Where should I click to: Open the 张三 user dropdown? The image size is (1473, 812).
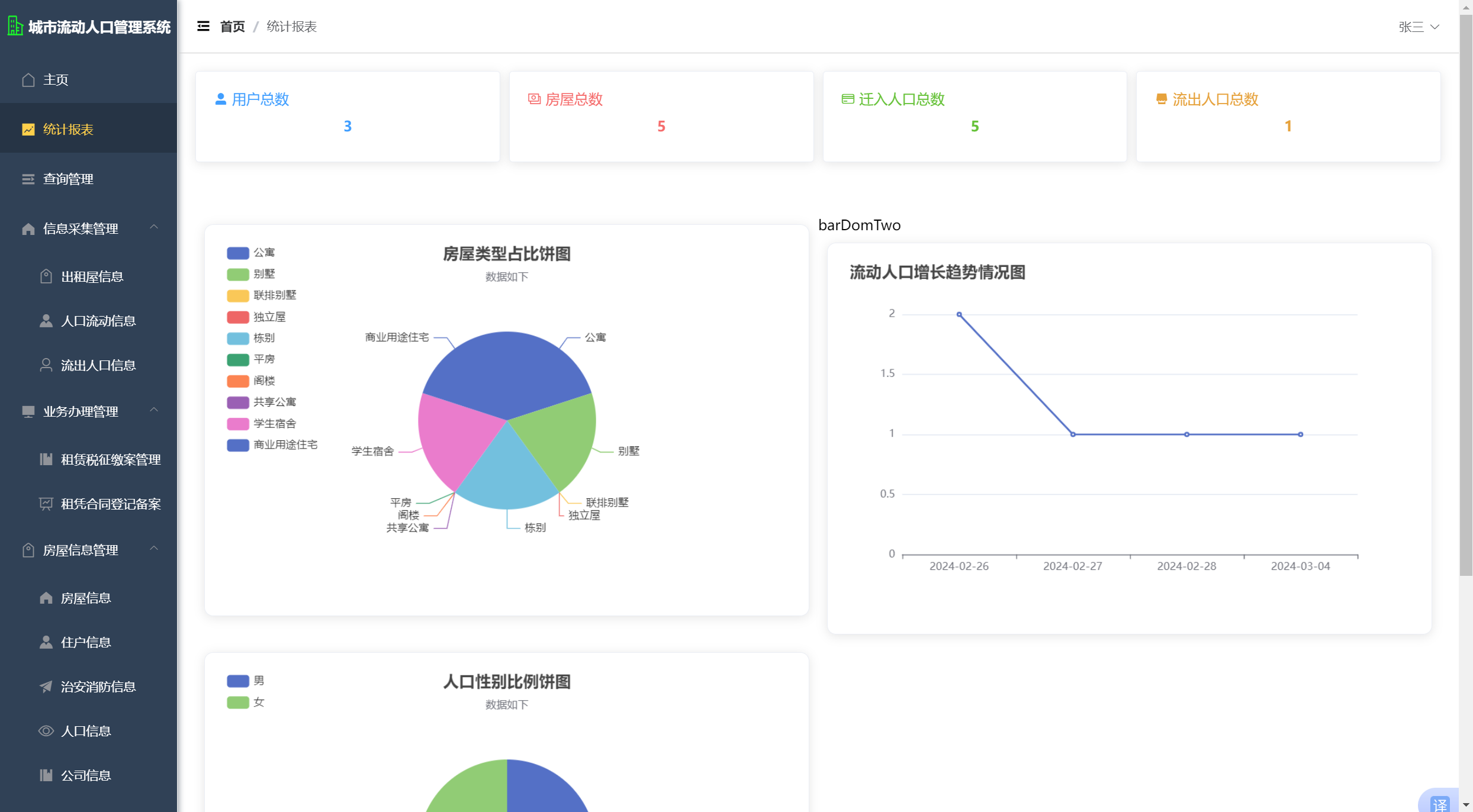(x=1419, y=27)
